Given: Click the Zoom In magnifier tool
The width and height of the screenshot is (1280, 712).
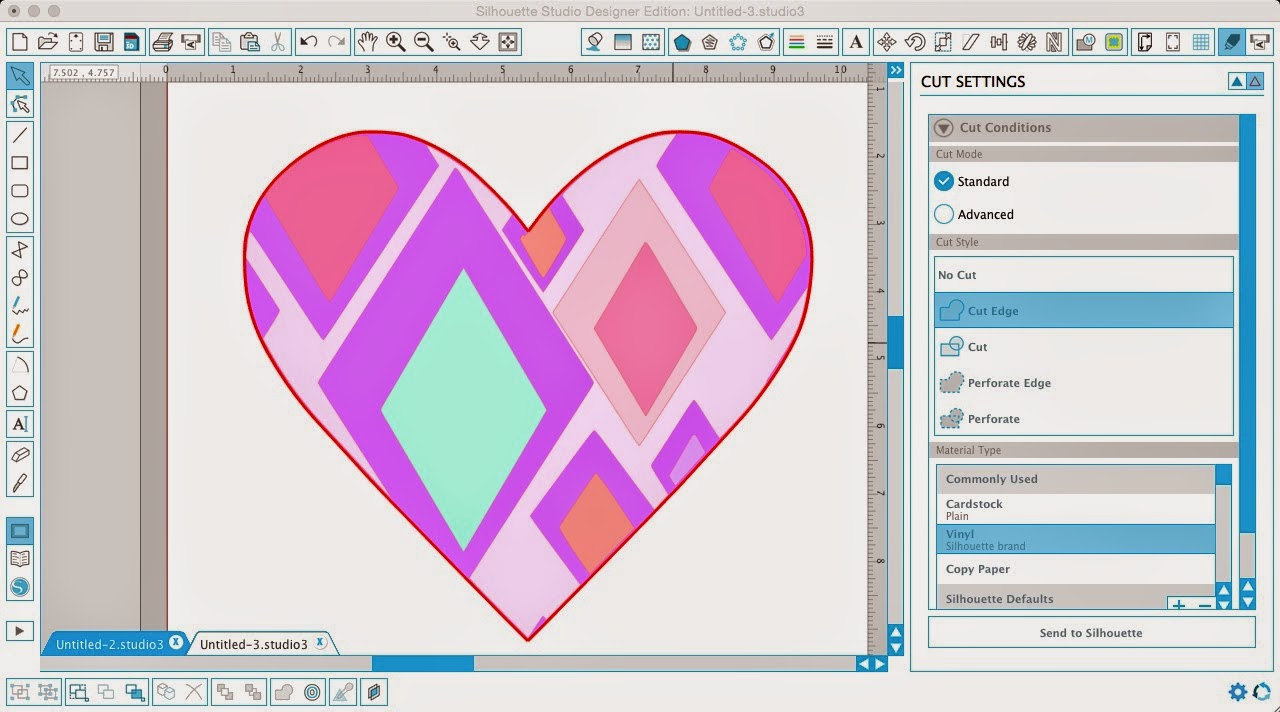Looking at the screenshot, I should click(395, 41).
